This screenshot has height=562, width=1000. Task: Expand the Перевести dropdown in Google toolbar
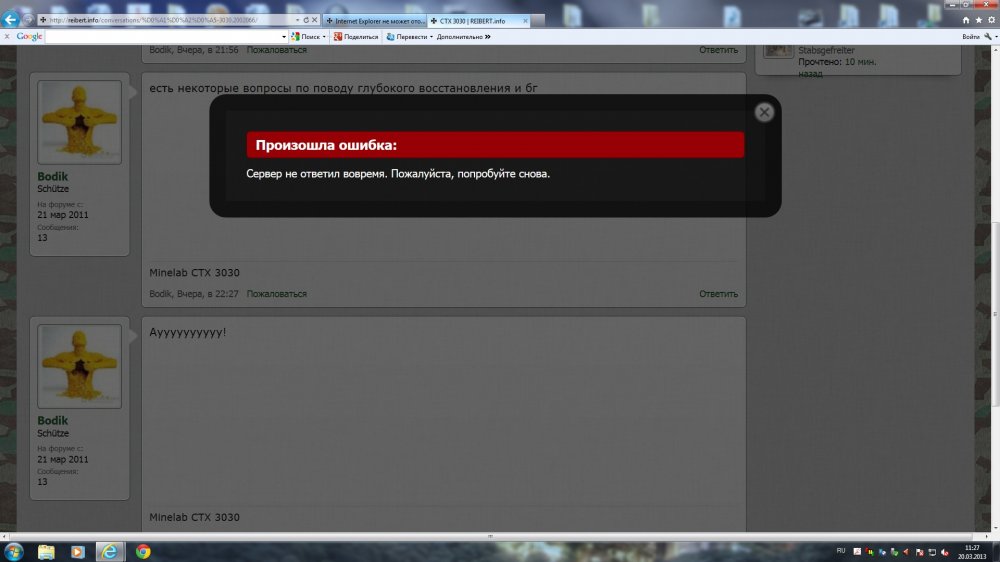point(431,36)
